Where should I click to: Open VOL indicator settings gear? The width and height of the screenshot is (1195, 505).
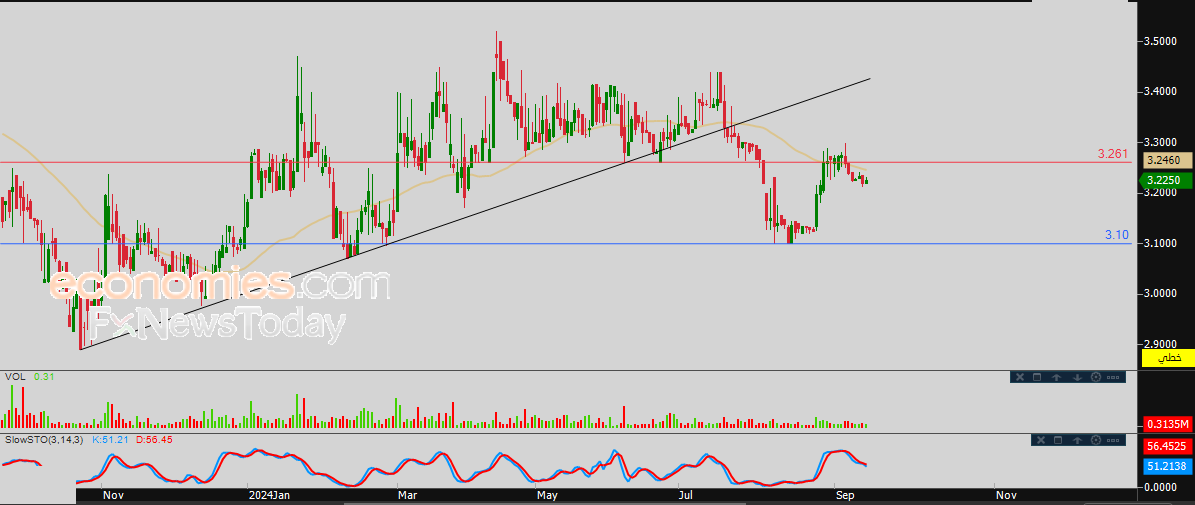point(1096,377)
